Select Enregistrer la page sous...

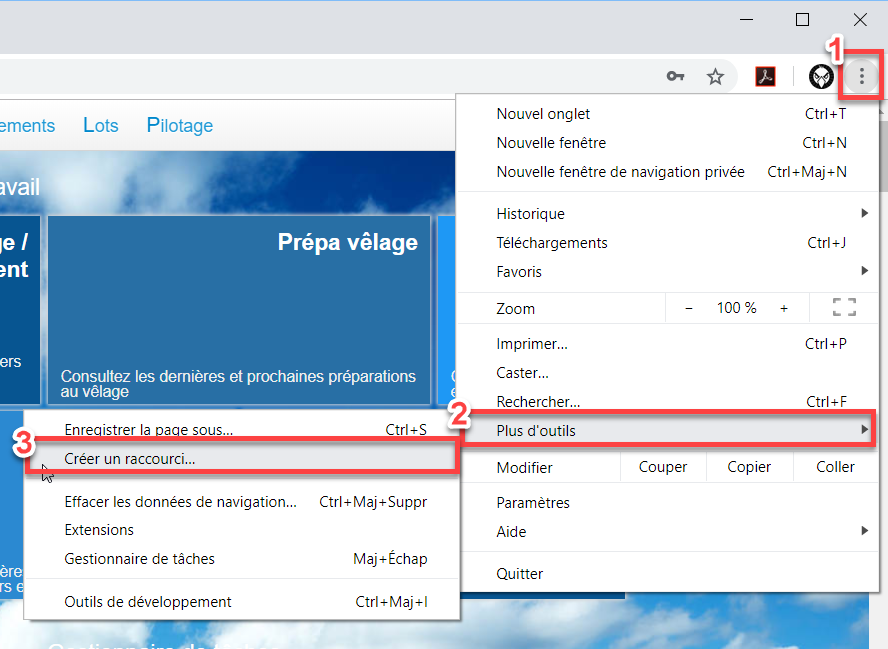point(242,429)
